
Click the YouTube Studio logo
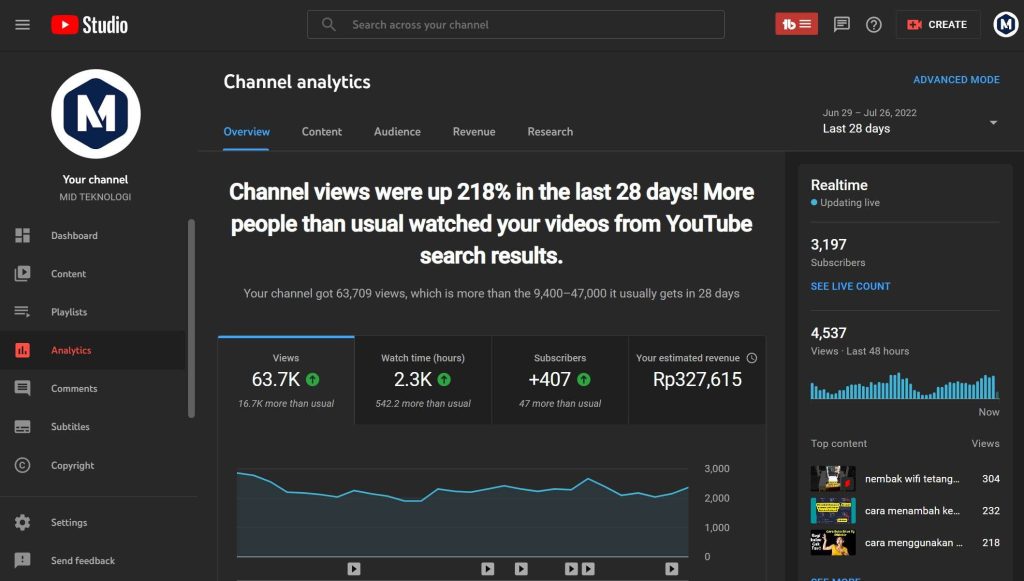[x=90, y=25]
